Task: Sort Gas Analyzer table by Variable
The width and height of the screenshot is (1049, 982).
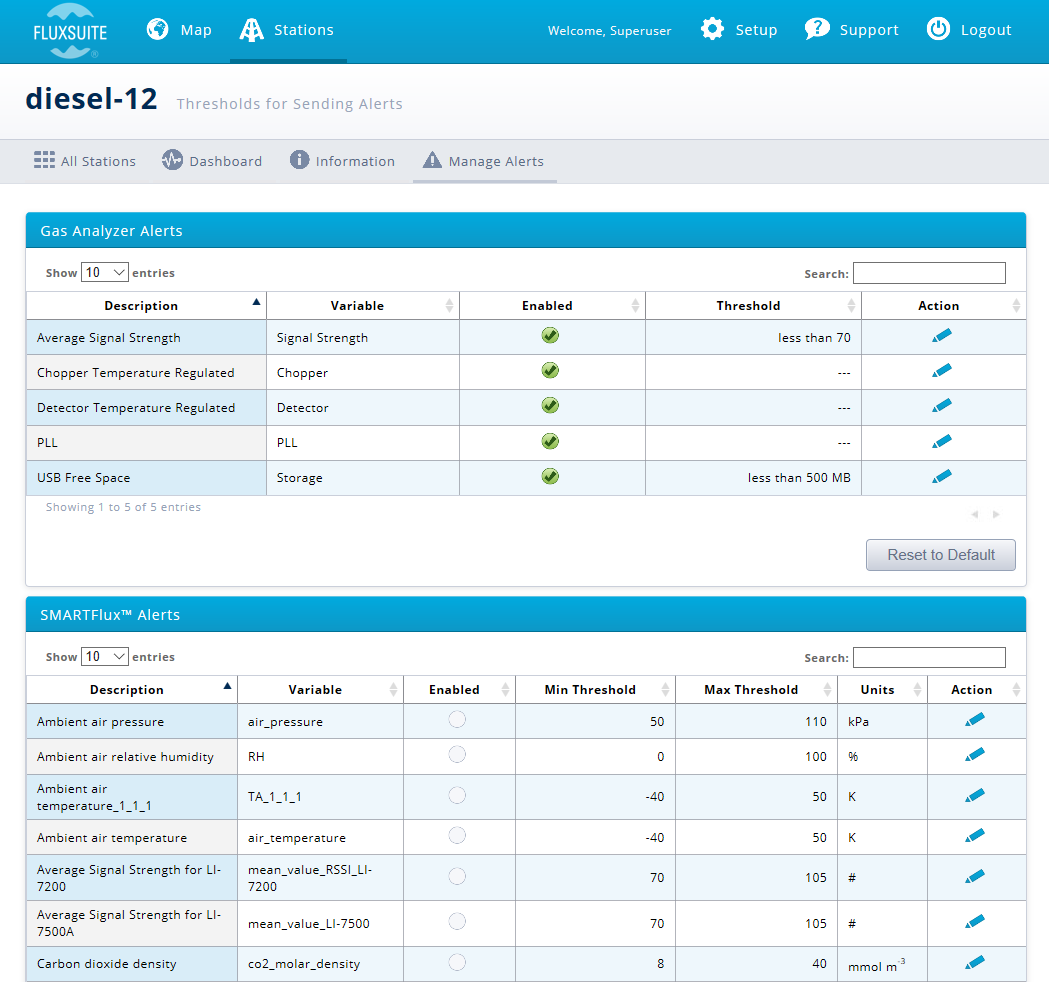Action: [363, 306]
